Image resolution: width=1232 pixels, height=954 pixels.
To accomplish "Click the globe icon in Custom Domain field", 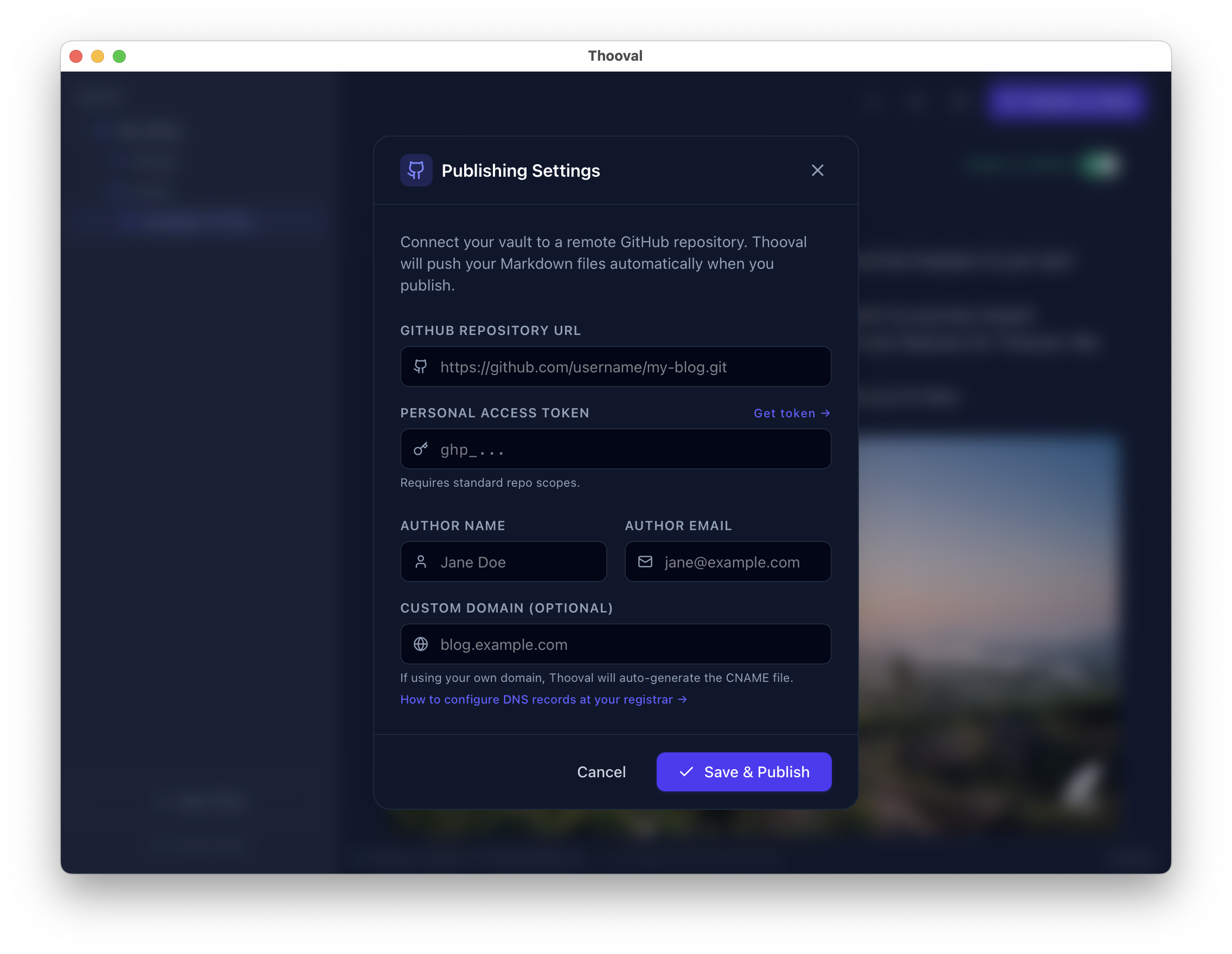I will pyautogui.click(x=420, y=644).
